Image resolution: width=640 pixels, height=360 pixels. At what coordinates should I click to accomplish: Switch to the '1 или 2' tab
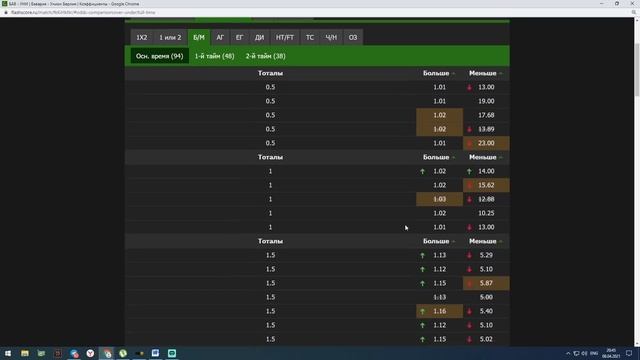(170, 38)
